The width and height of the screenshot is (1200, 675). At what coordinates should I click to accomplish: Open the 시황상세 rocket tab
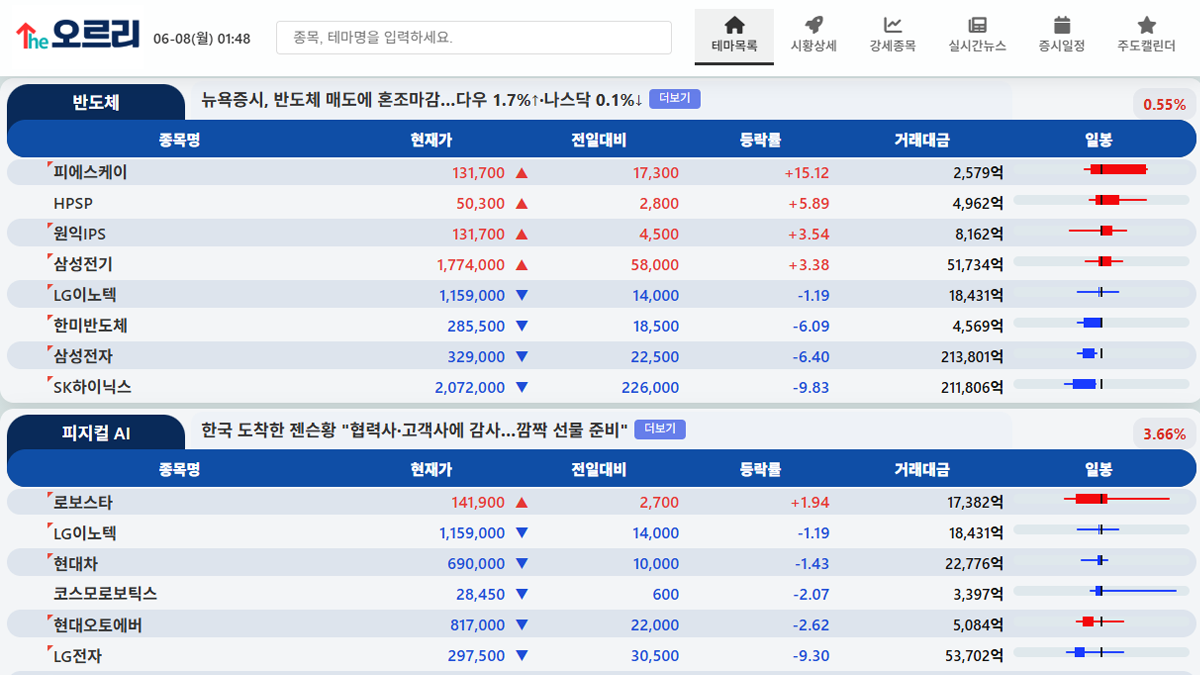813,36
